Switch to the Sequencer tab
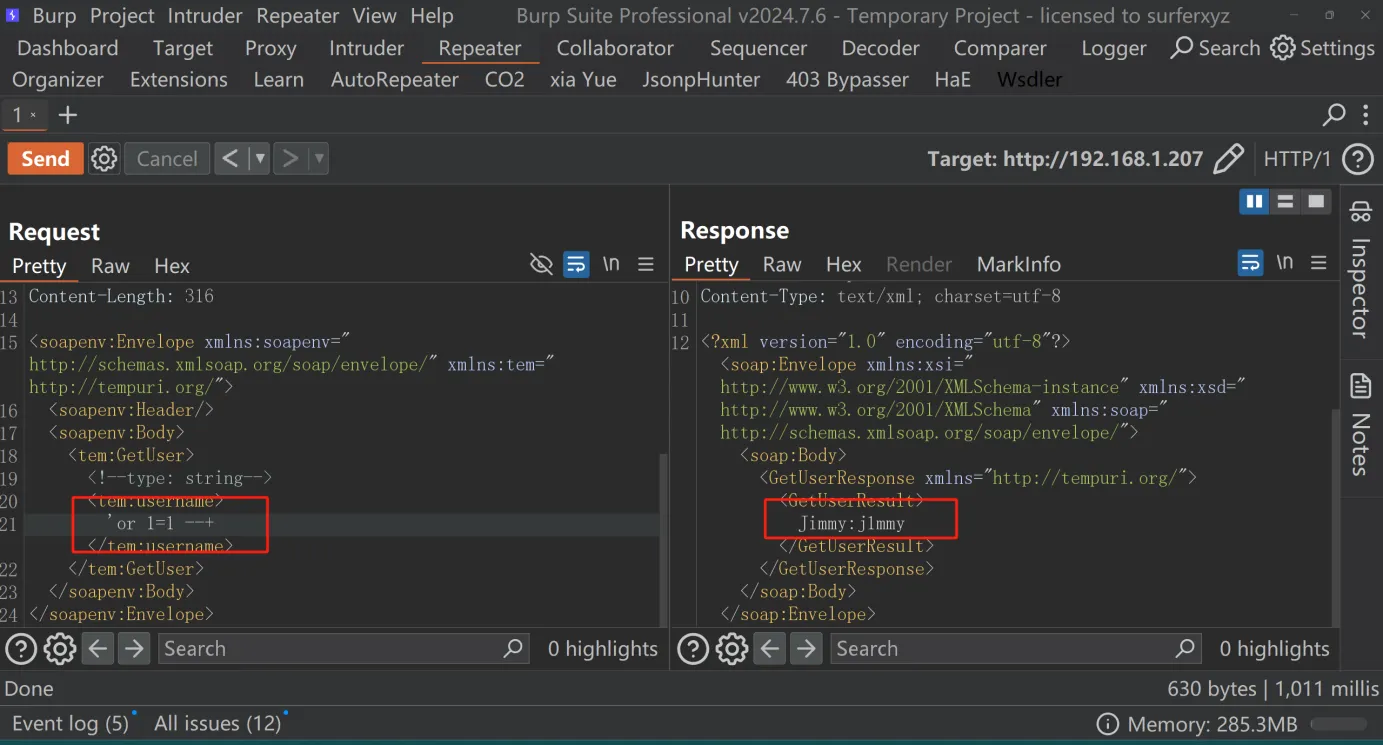1383x745 pixels. pos(759,48)
